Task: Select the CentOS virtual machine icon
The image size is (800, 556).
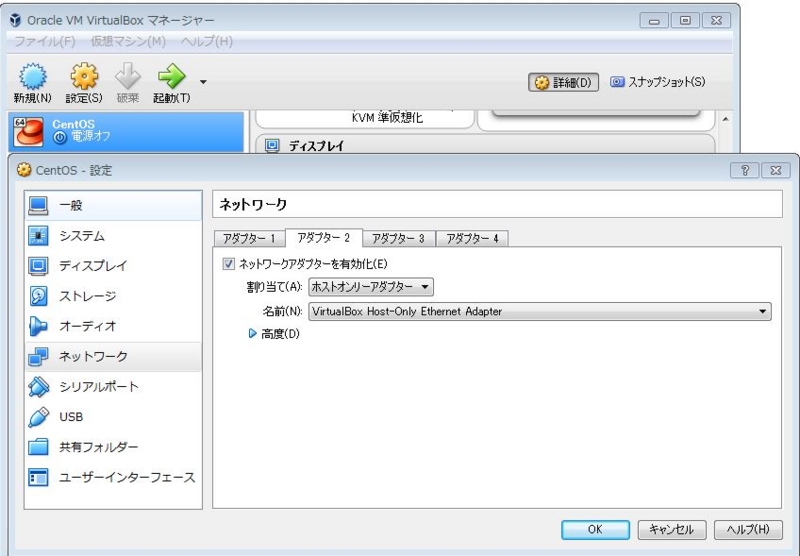Action: (29, 132)
